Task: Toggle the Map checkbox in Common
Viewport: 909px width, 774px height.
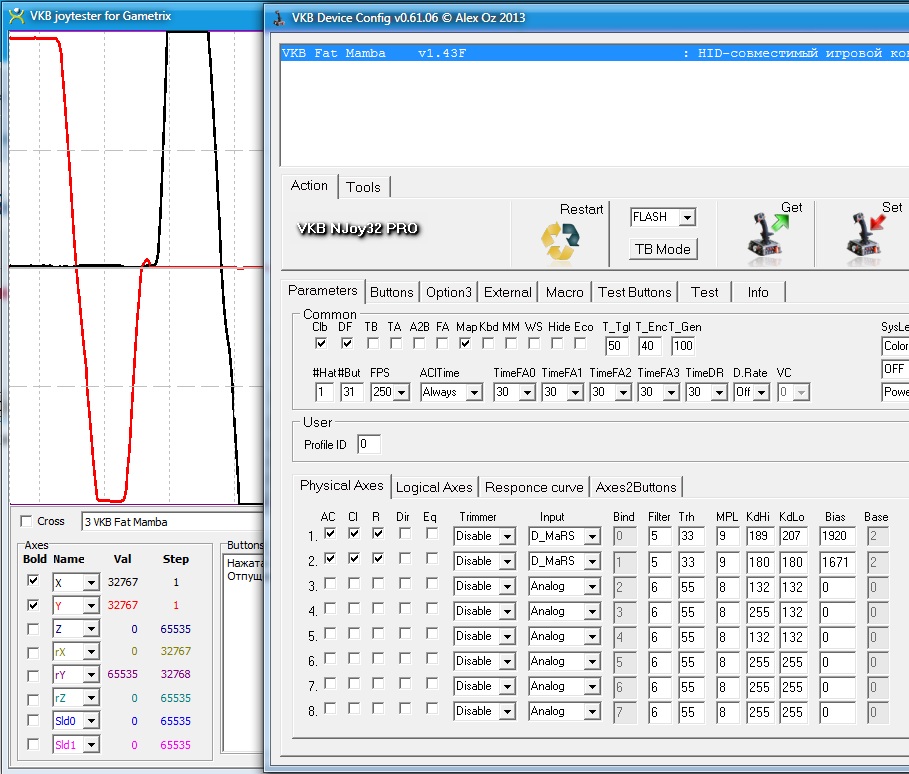Action: coord(464,343)
